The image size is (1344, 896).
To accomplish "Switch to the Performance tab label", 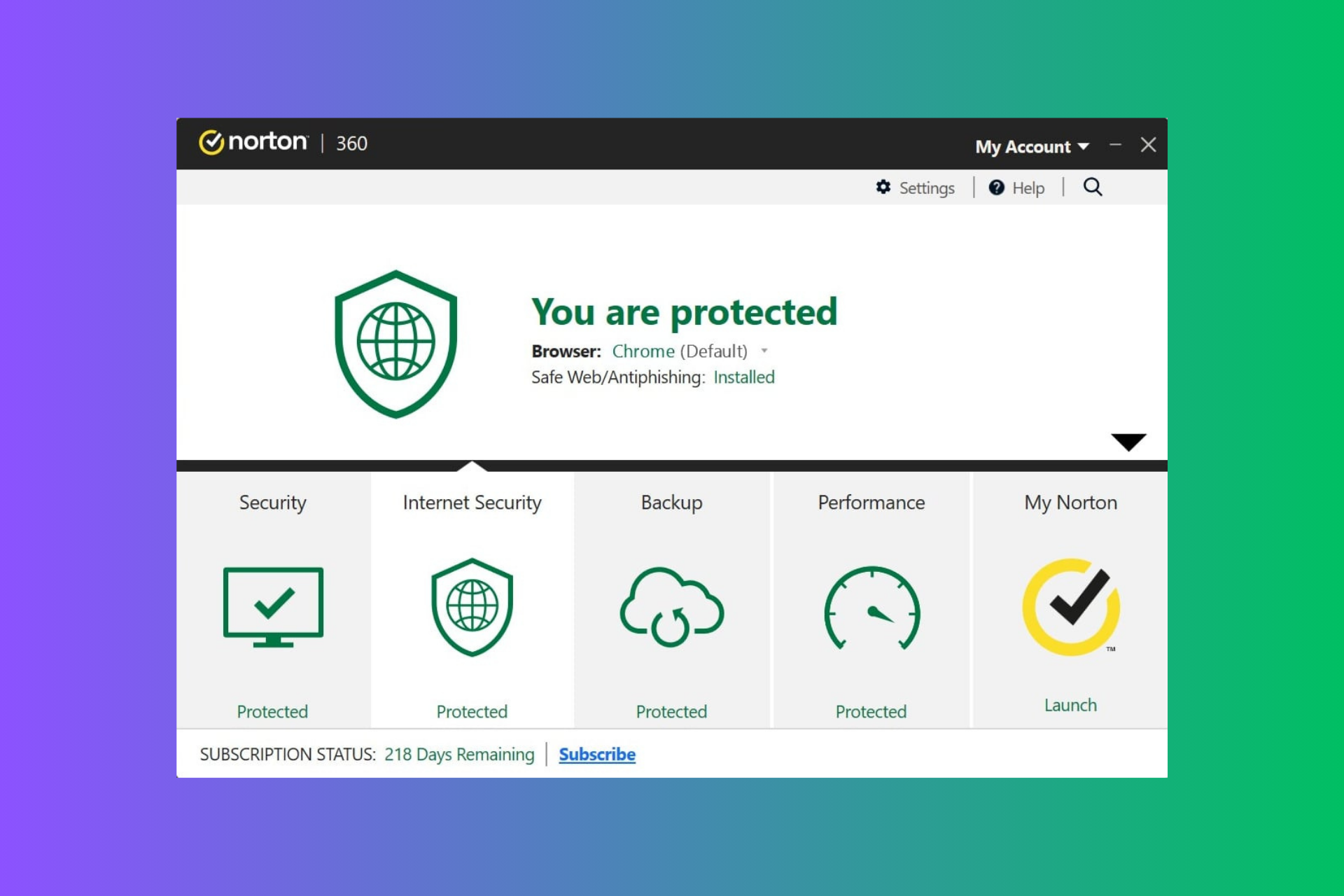I will point(871,503).
